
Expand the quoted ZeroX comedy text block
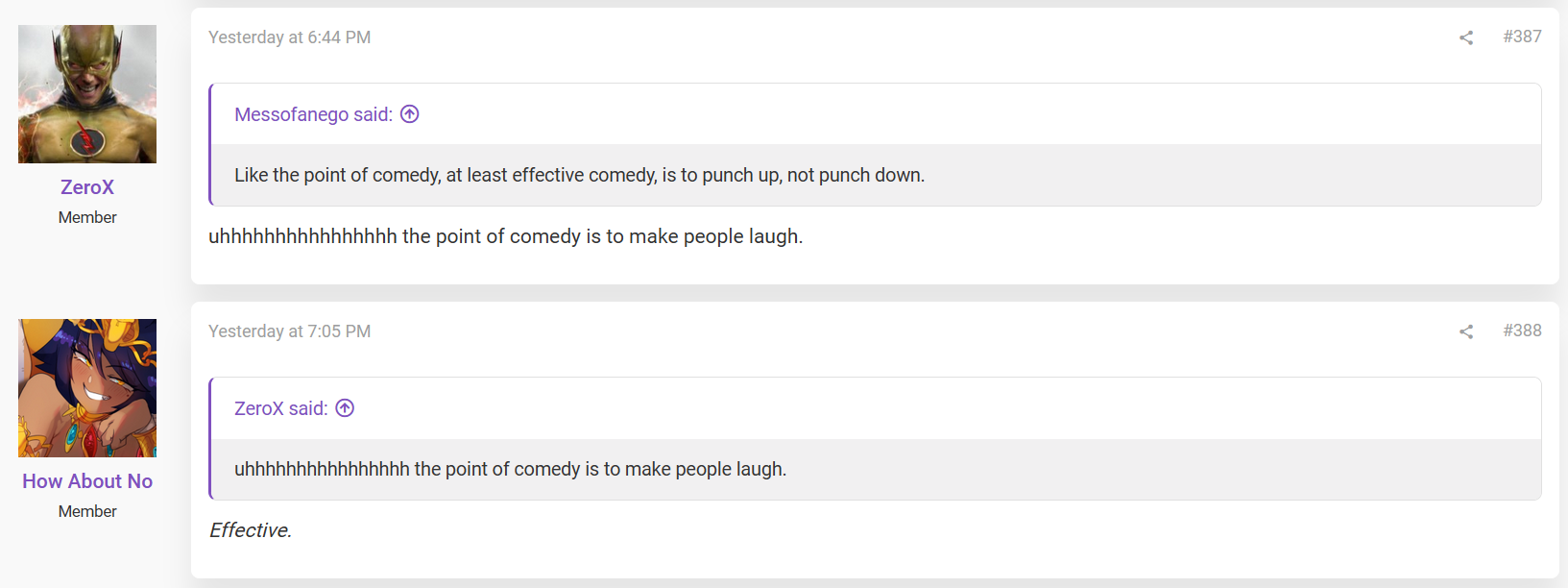tap(876, 469)
